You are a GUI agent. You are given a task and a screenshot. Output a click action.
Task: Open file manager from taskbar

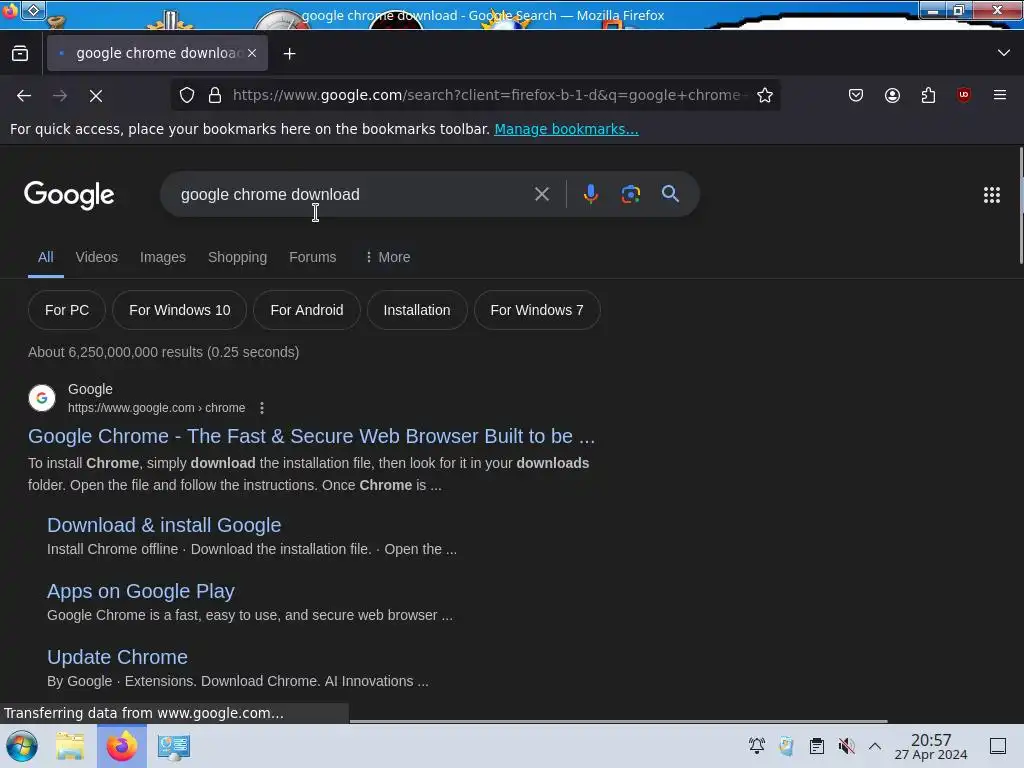pyautogui.click(x=70, y=746)
